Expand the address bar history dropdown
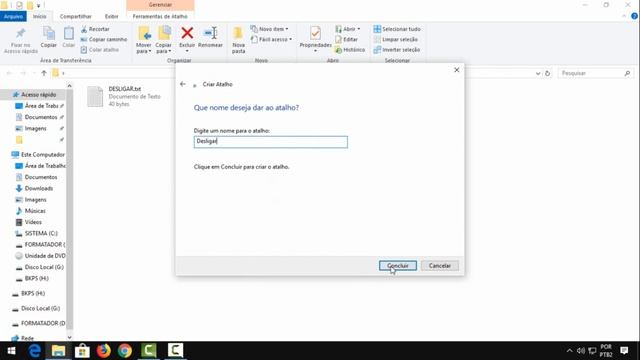This screenshot has width=640, height=360. (x=538, y=73)
